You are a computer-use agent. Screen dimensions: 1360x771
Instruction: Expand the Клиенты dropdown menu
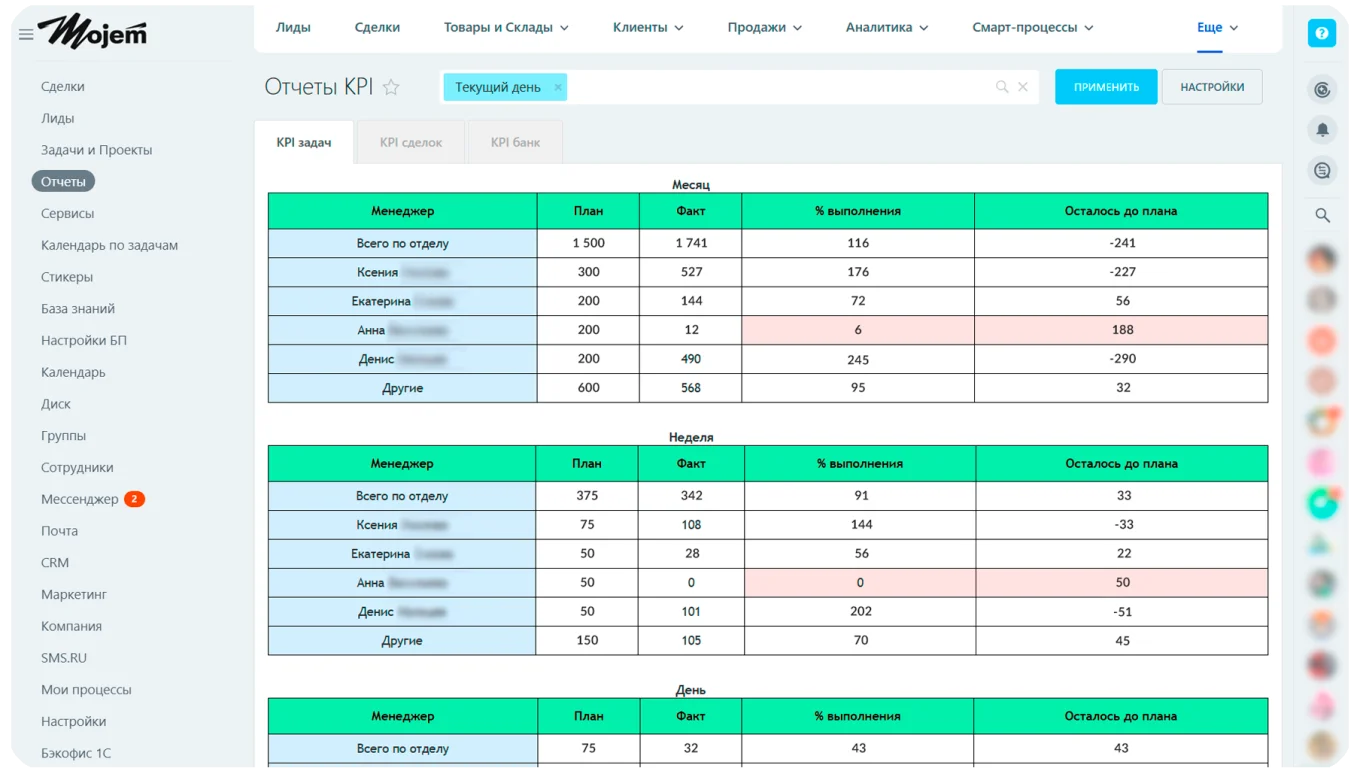pyautogui.click(x=647, y=27)
